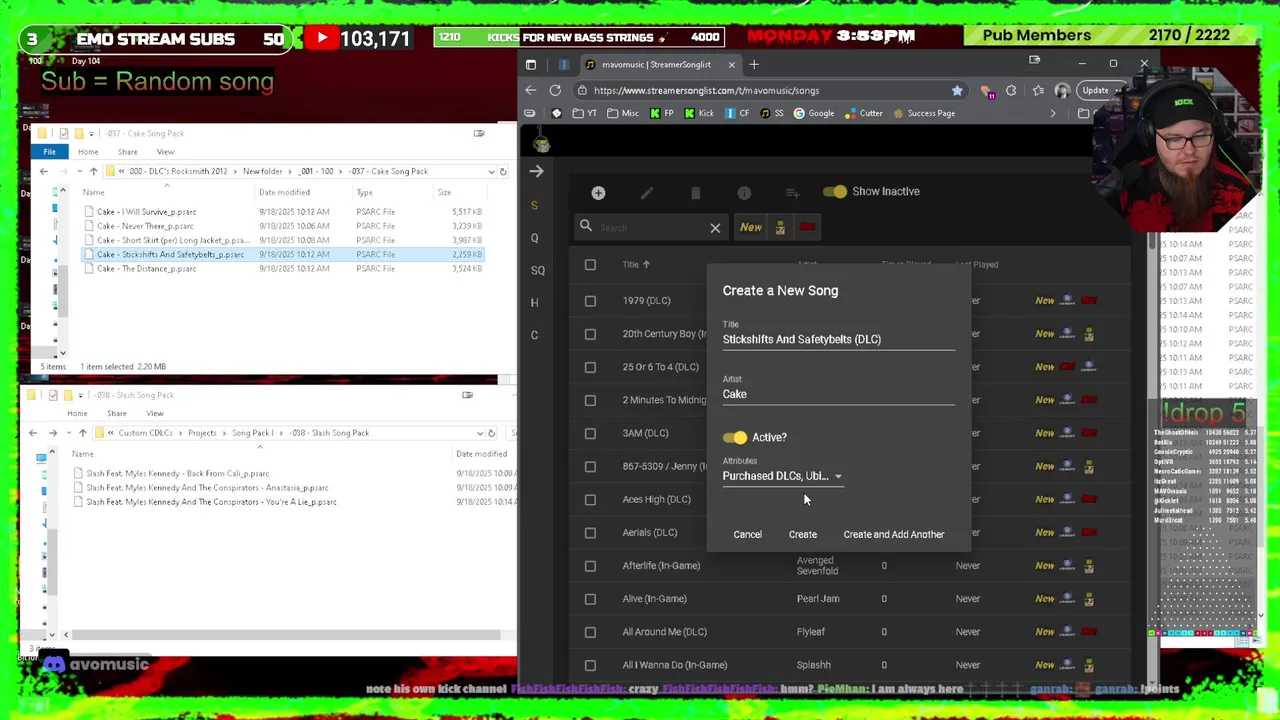Image resolution: width=1280 pixels, height=720 pixels.
Task: Check the box for 1979 (DLC)
Action: pyautogui.click(x=590, y=301)
